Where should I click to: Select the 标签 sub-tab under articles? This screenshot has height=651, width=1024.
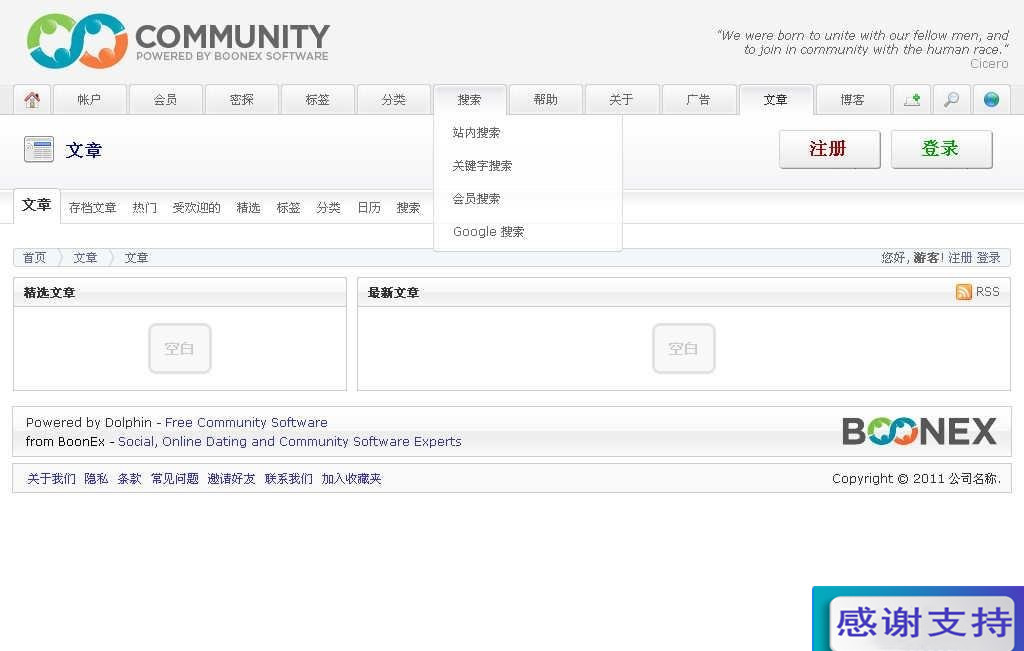(x=288, y=208)
